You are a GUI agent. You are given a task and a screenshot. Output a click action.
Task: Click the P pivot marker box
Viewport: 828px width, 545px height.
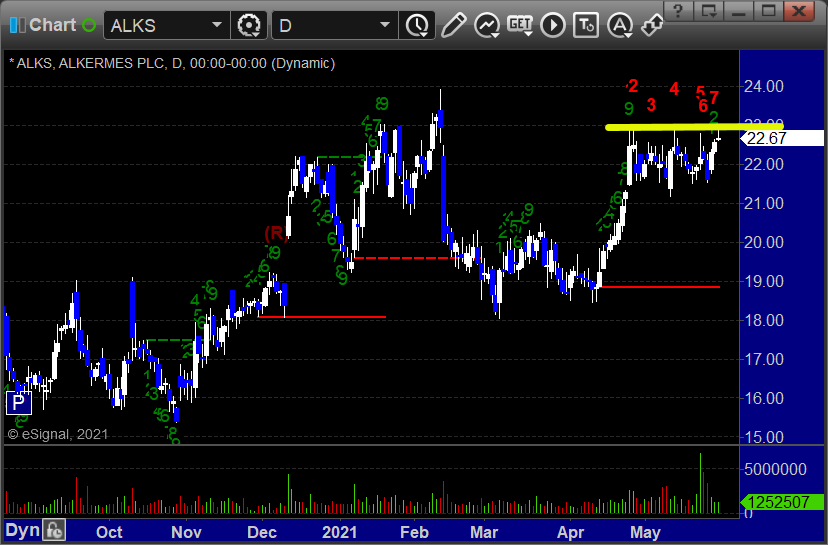coord(18,403)
